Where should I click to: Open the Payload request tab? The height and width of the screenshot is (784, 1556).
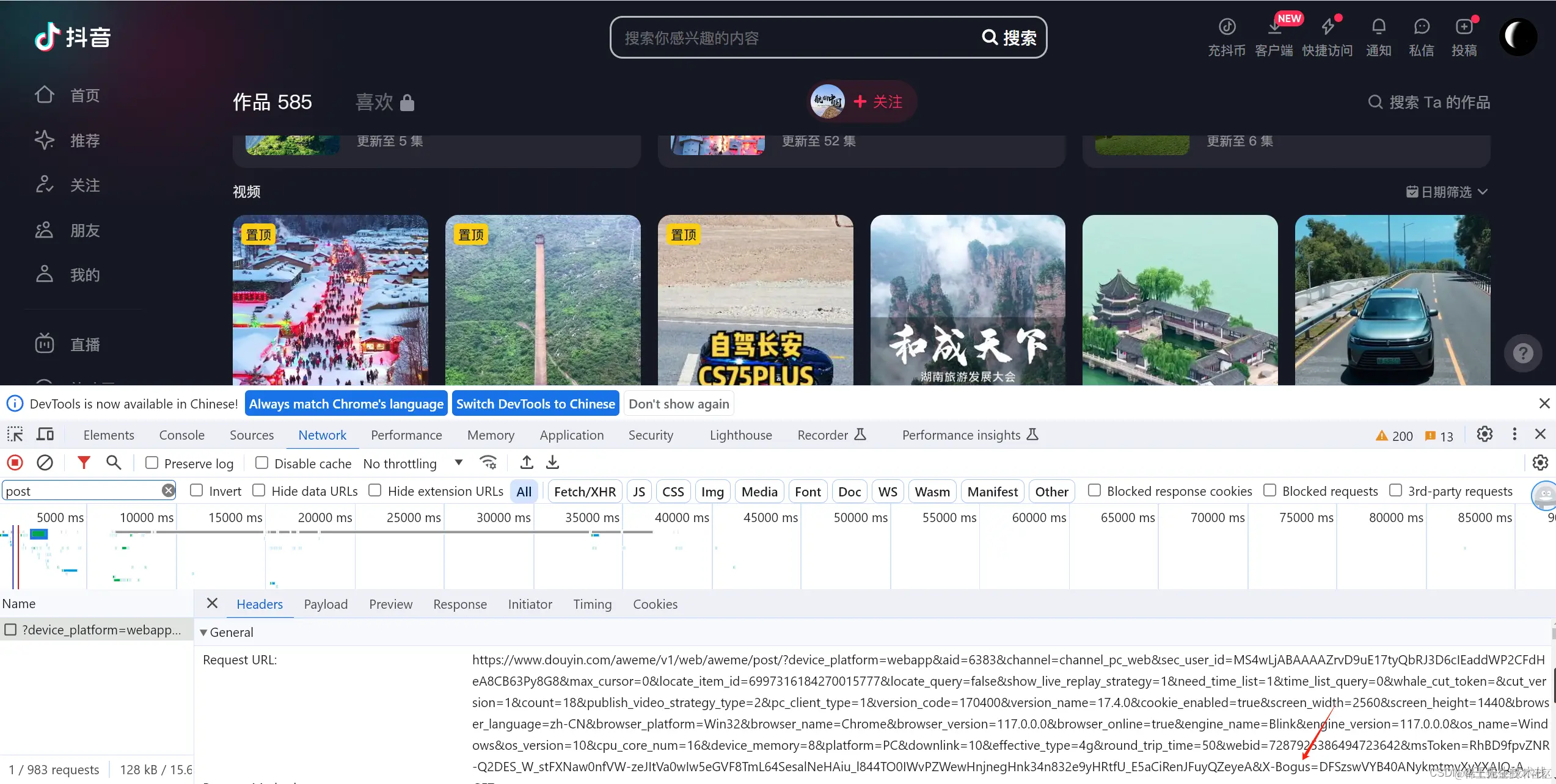coord(326,604)
